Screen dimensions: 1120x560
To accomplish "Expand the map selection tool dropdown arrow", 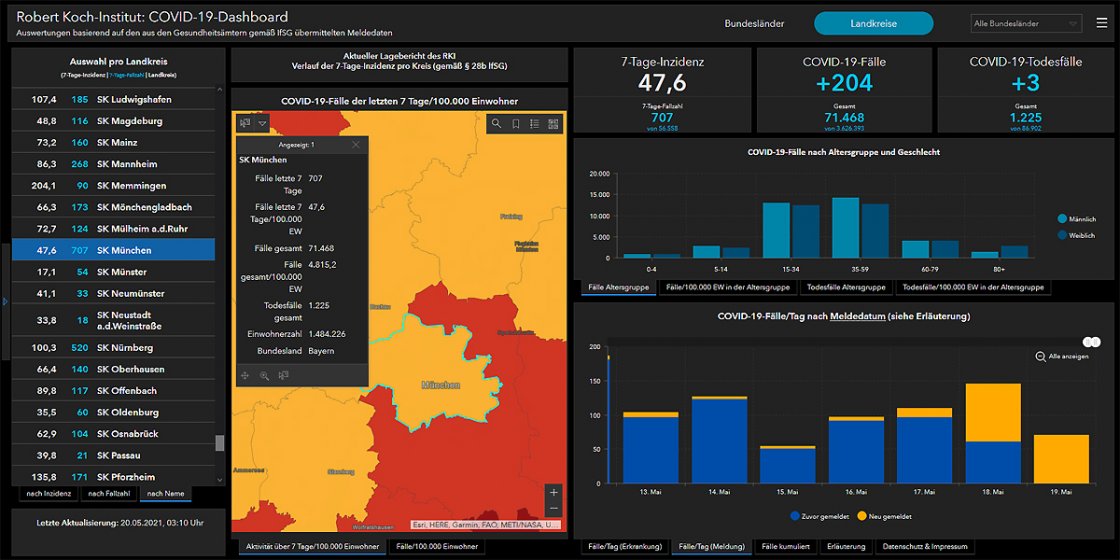I will 262,123.
